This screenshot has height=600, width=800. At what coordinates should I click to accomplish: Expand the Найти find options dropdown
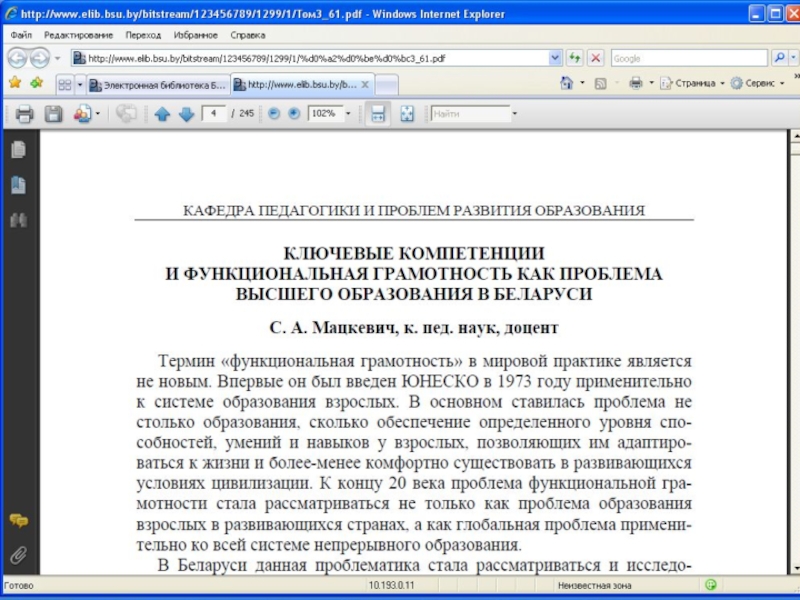pyautogui.click(x=514, y=114)
